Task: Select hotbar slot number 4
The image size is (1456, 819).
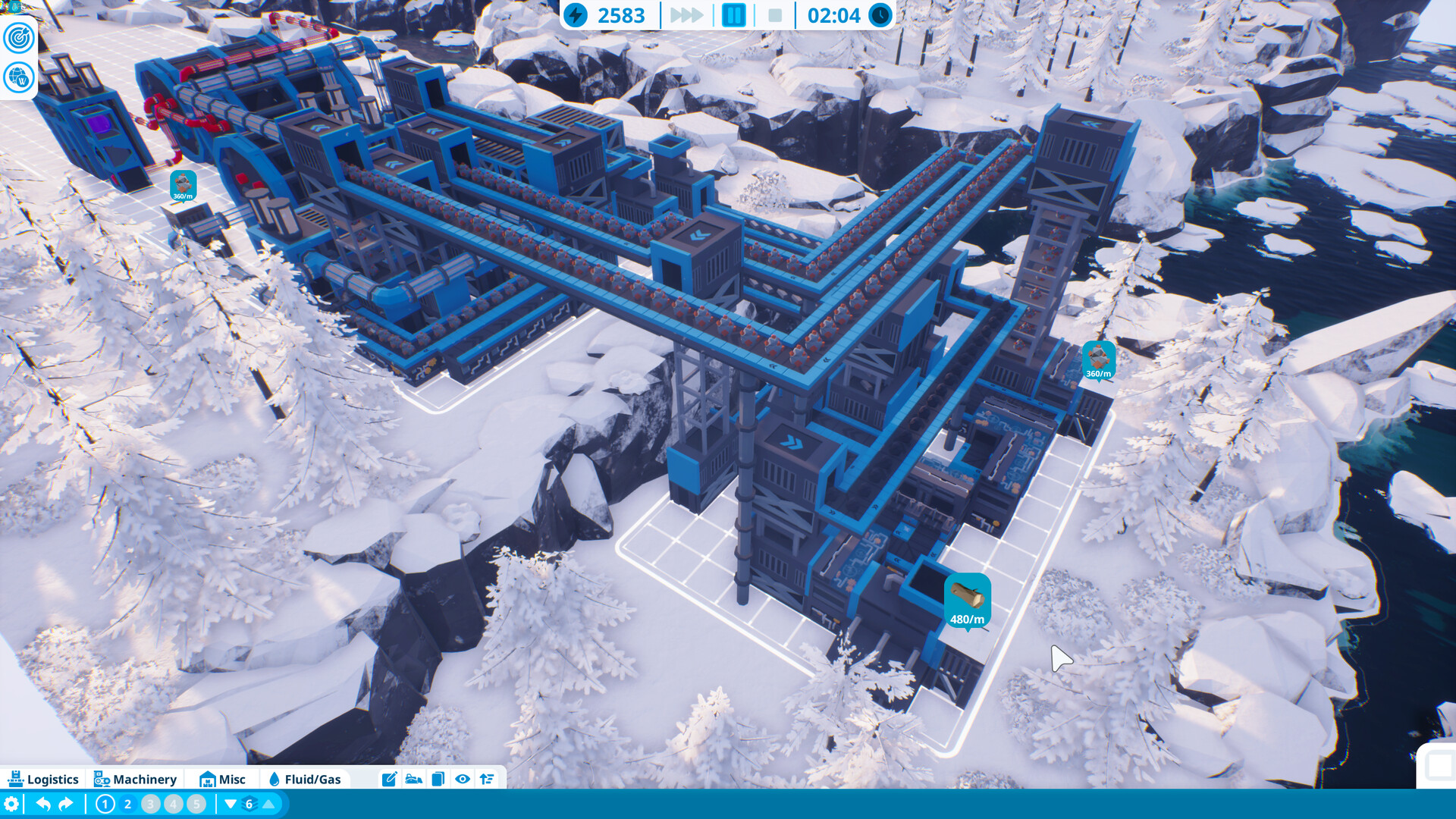Action: 174,803
